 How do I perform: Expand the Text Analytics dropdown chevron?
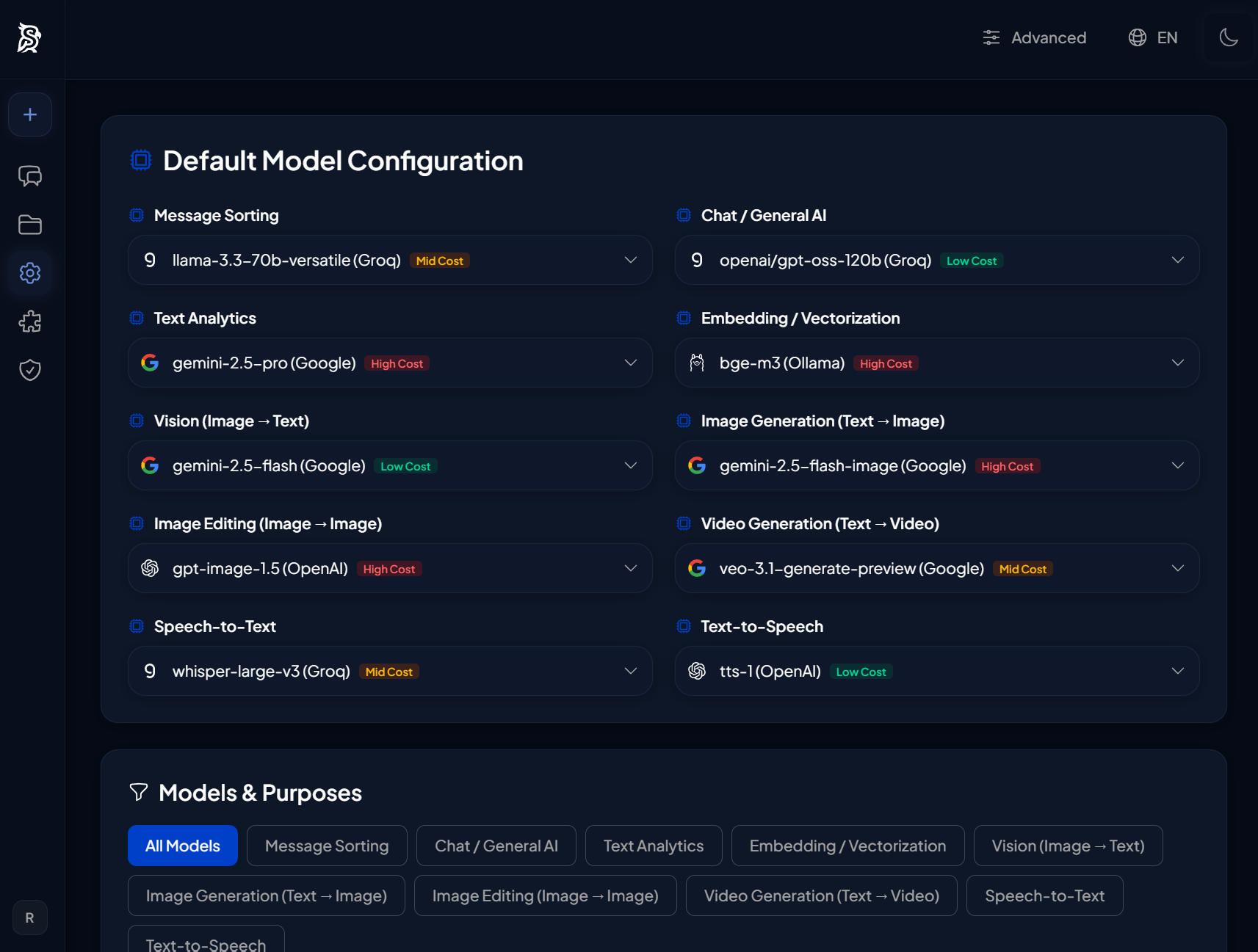[x=631, y=363]
